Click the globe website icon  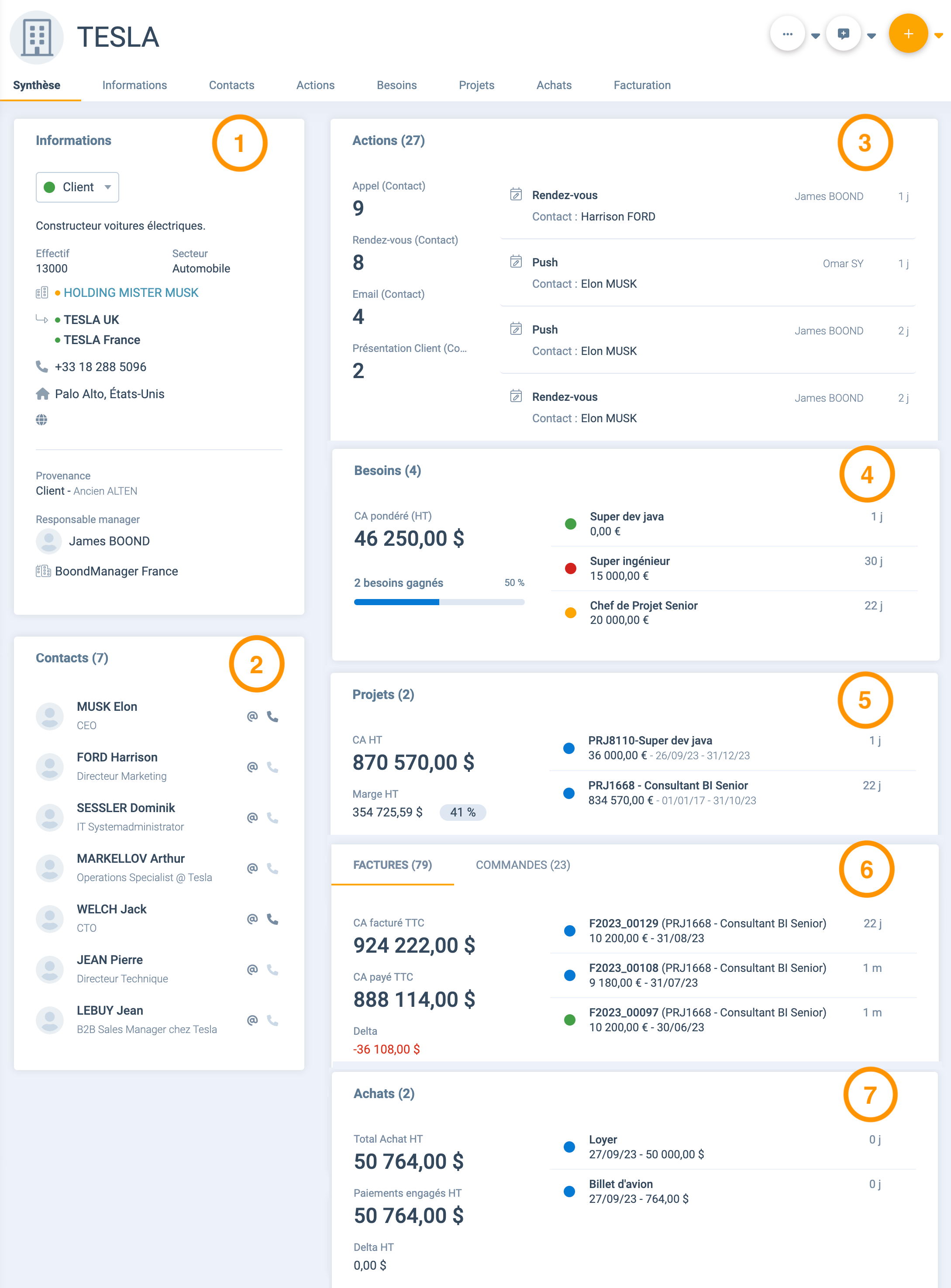pos(41,420)
